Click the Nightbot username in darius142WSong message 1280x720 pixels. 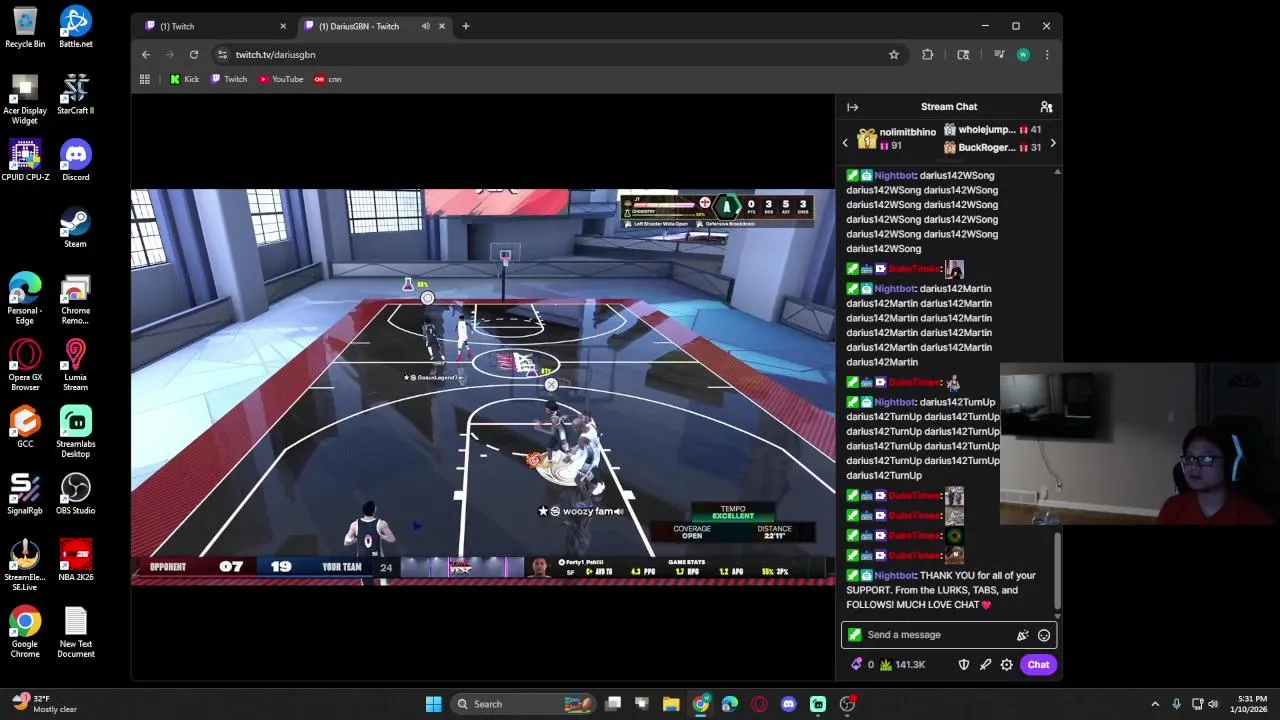tap(895, 176)
